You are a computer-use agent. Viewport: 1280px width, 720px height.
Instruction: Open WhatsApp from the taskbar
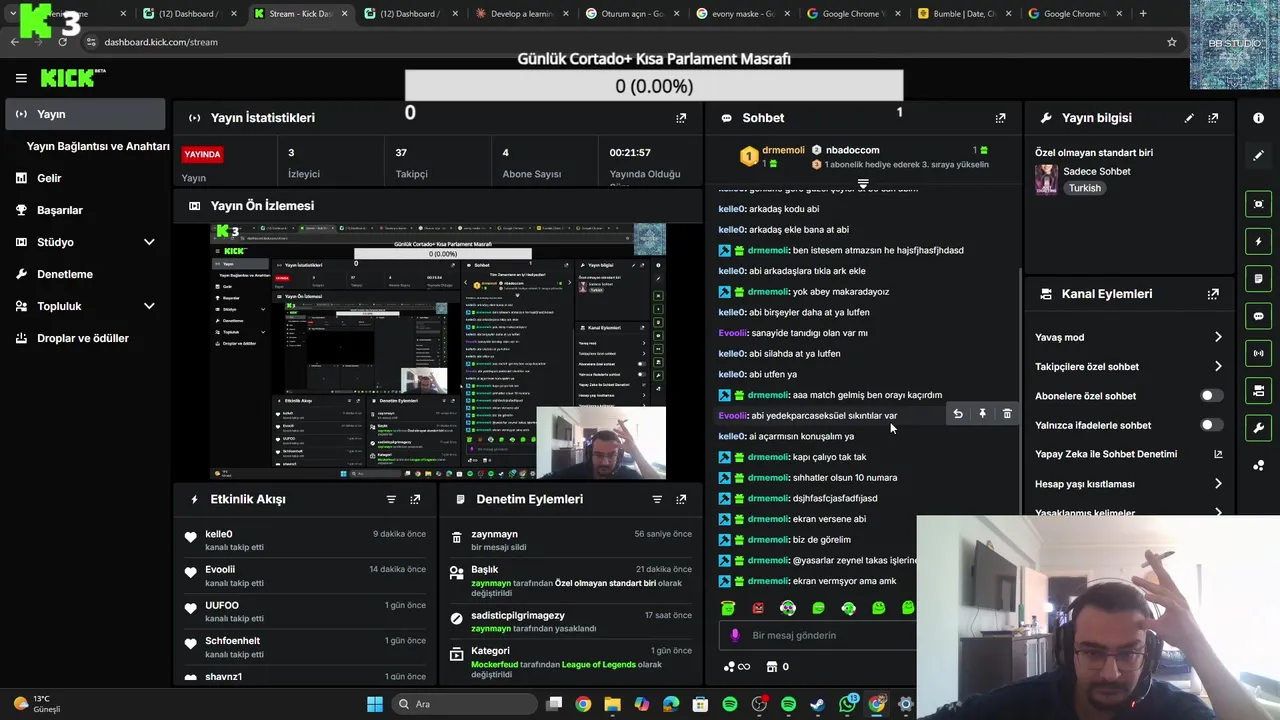[x=848, y=704]
